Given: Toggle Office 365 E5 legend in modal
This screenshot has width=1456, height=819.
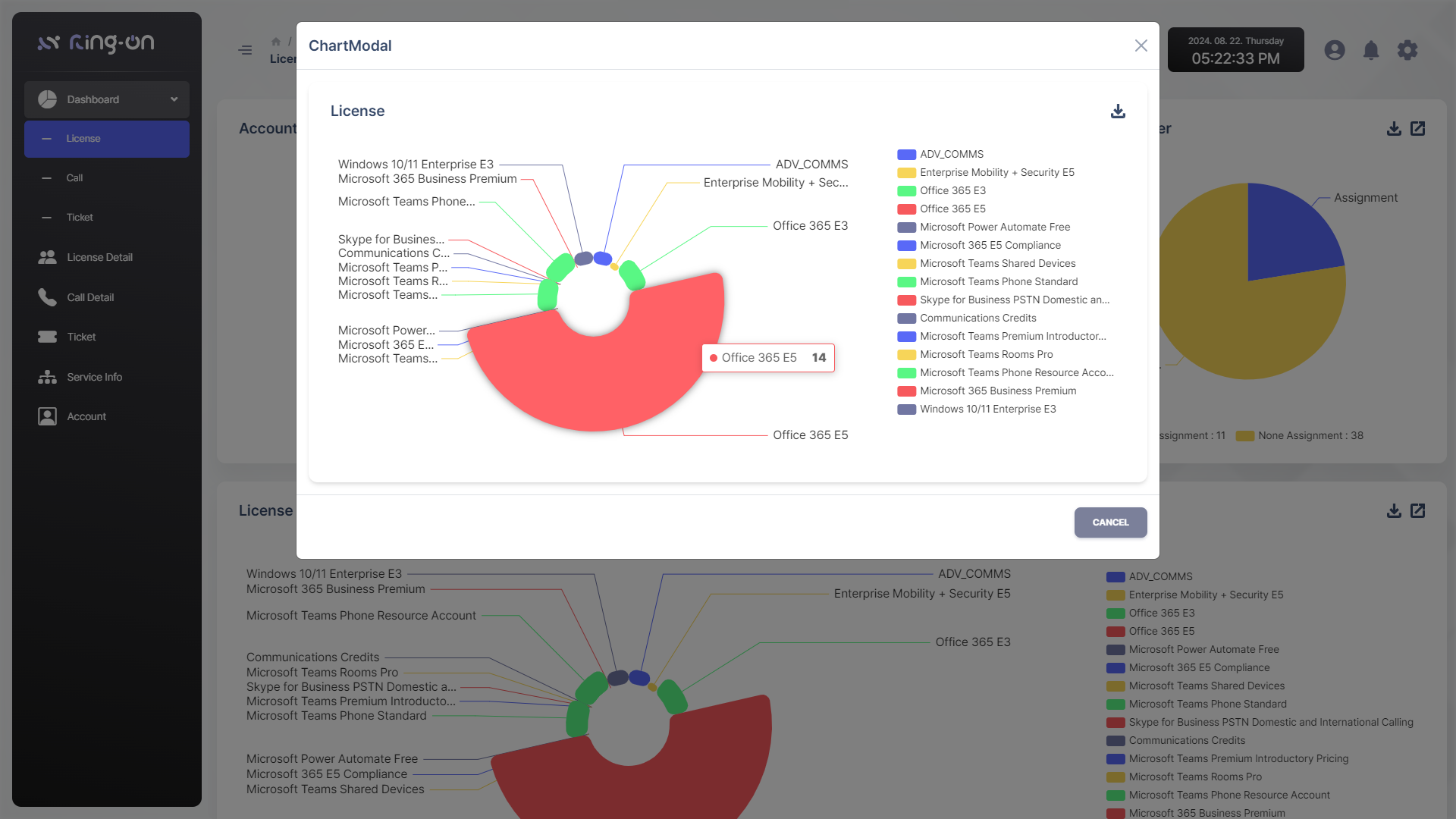Looking at the screenshot, I should (x=942, y=209).
